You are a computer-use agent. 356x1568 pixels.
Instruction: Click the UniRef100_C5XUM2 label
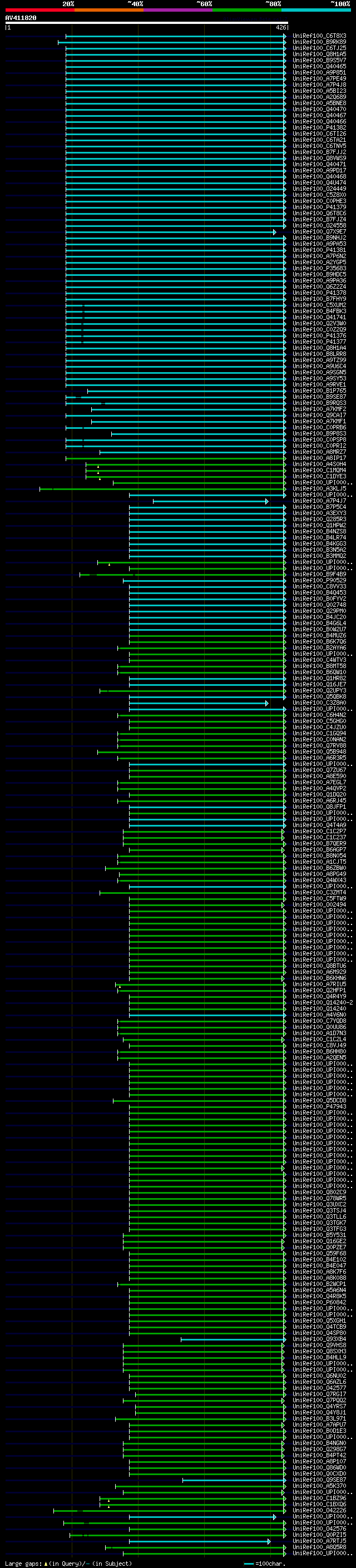319,305
